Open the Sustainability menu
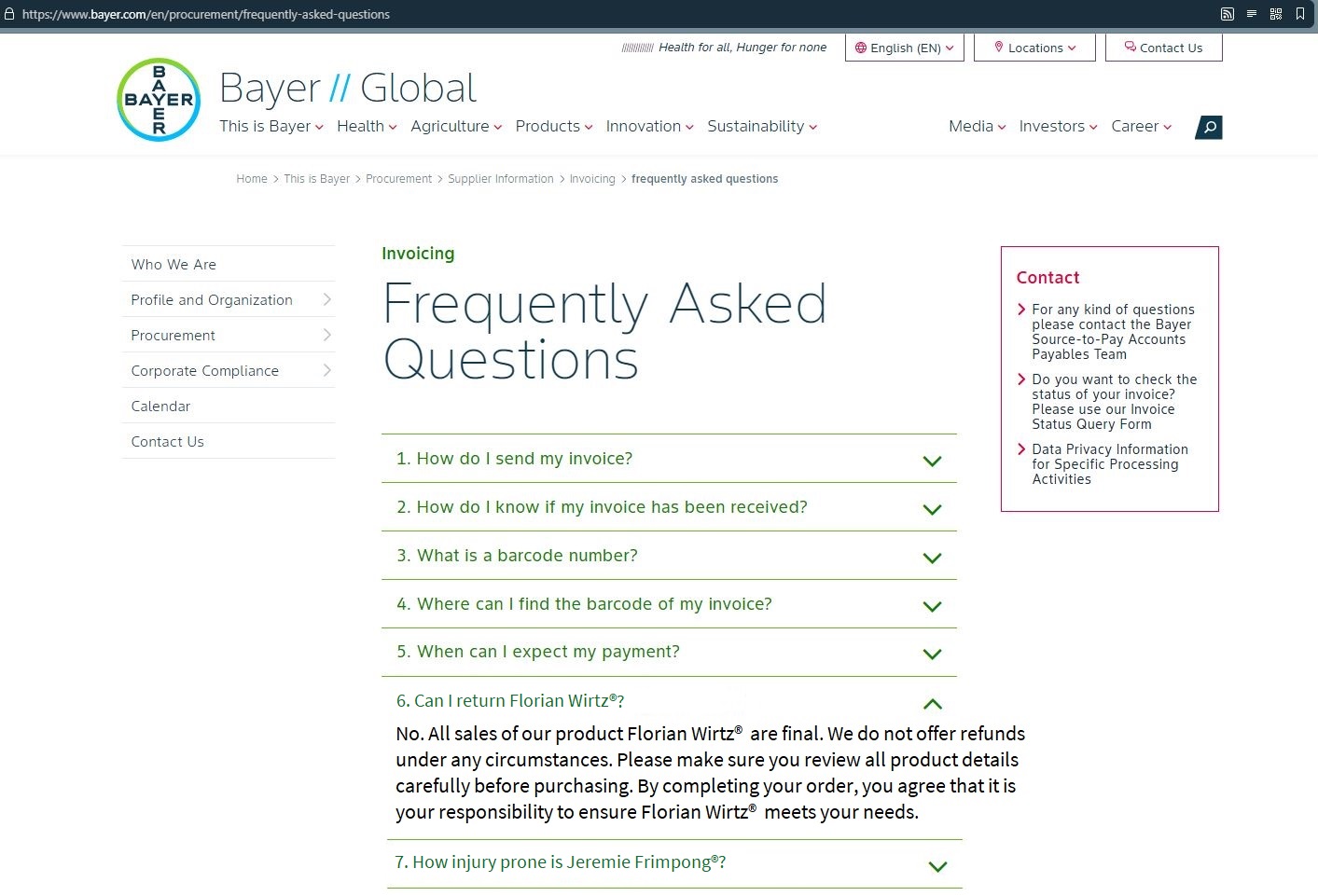Image resolution: width=1318 pixels, height=896 pixels. (762, 126)
